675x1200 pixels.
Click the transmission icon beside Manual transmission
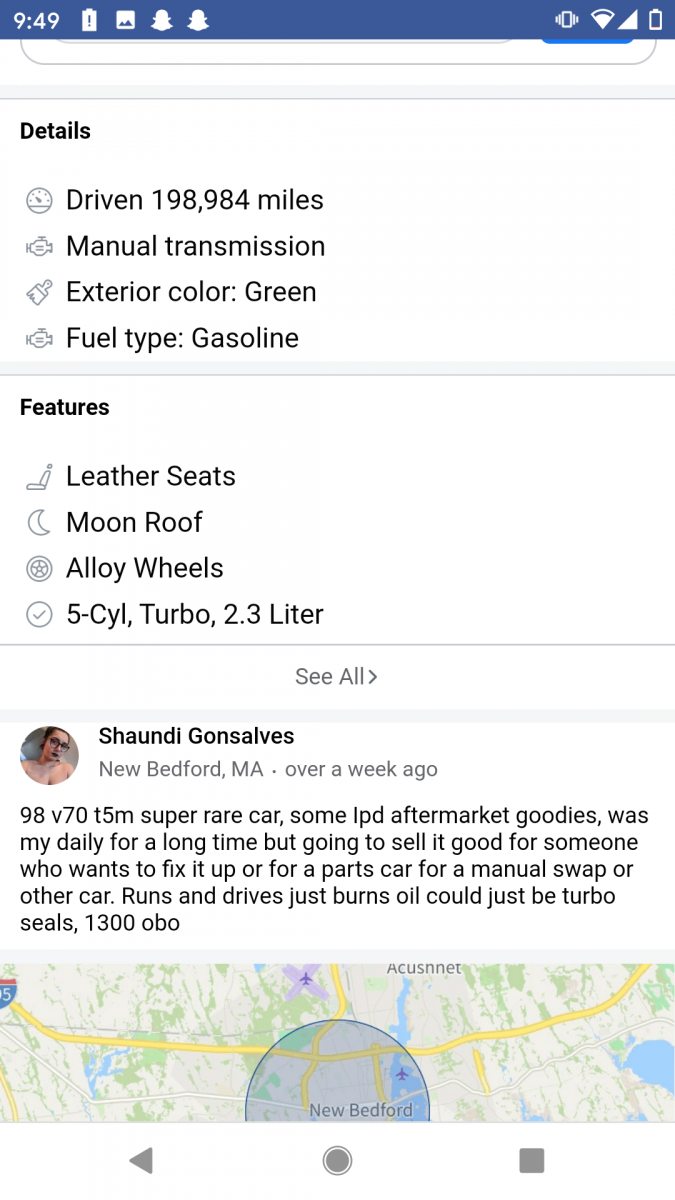tap(38, 246)
